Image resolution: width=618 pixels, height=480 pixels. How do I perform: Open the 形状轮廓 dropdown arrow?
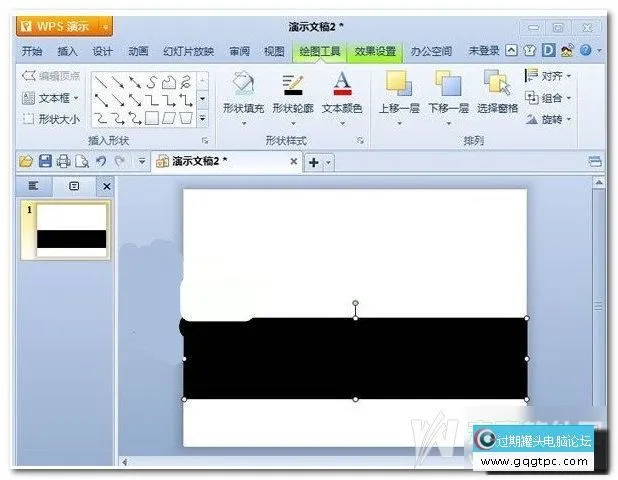[293, 124]
